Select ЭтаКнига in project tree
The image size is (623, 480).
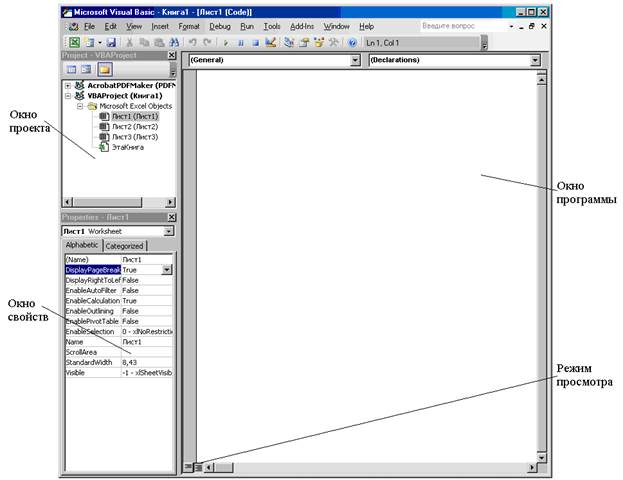pos(128,147)
